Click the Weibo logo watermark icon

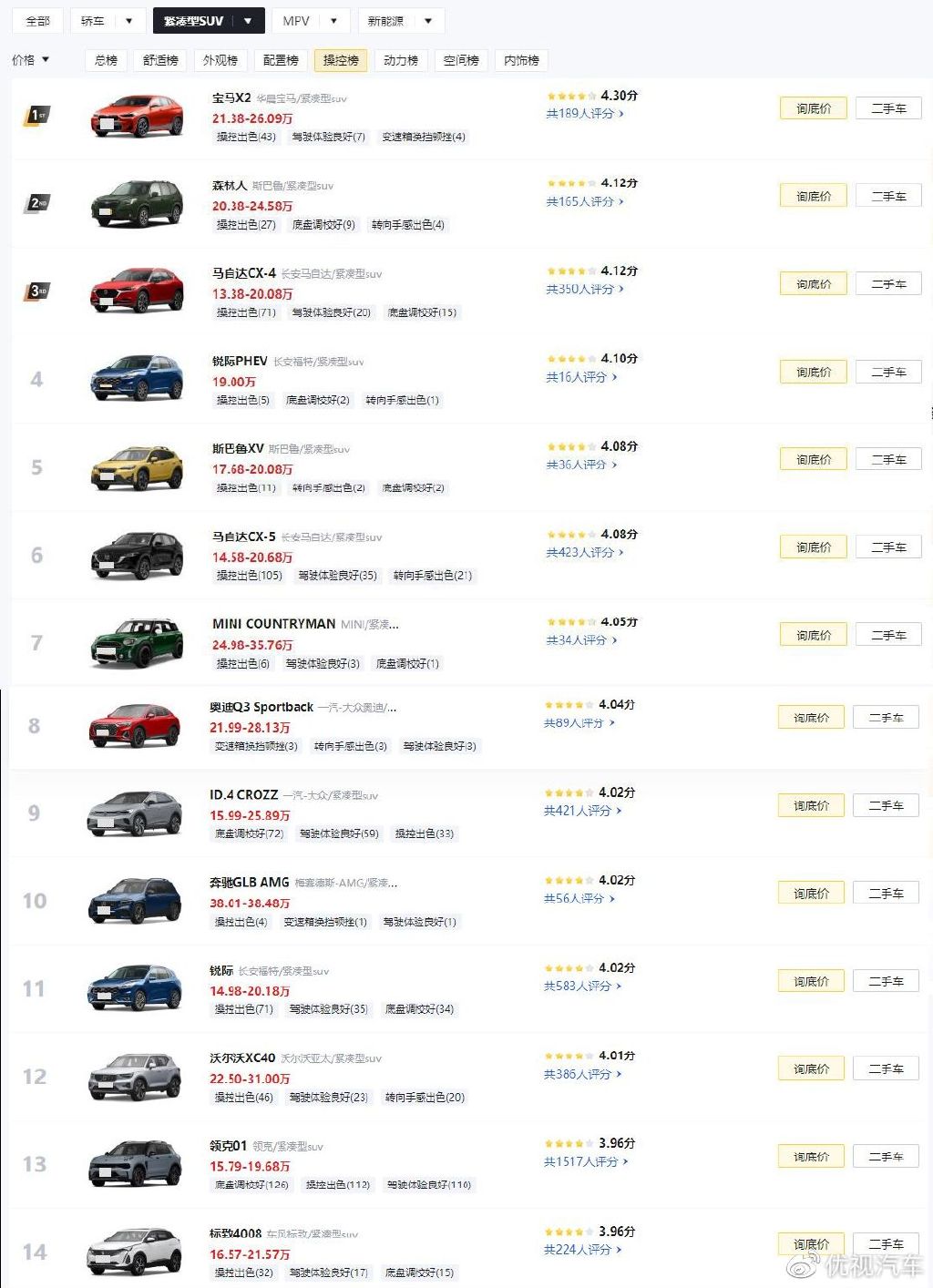coord(804,1265)
